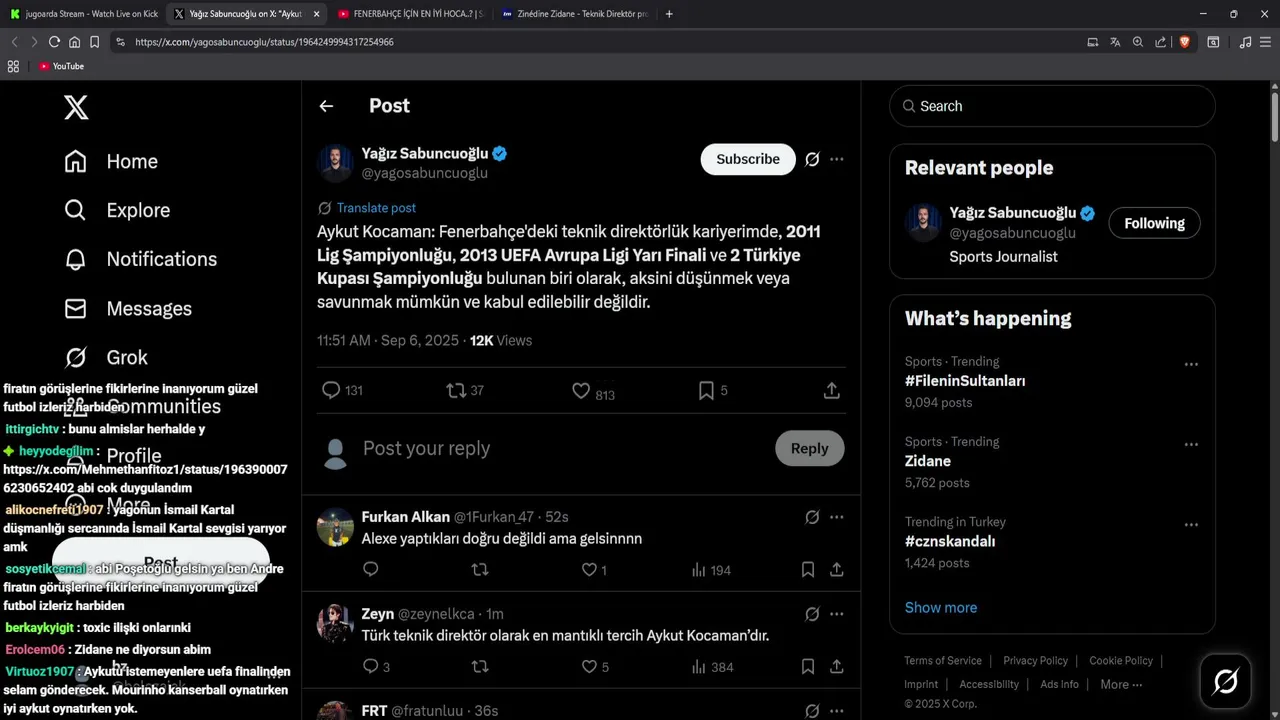
Task: Toggle bookmark on Zeyn's reply
Action: tap(807, 667)
